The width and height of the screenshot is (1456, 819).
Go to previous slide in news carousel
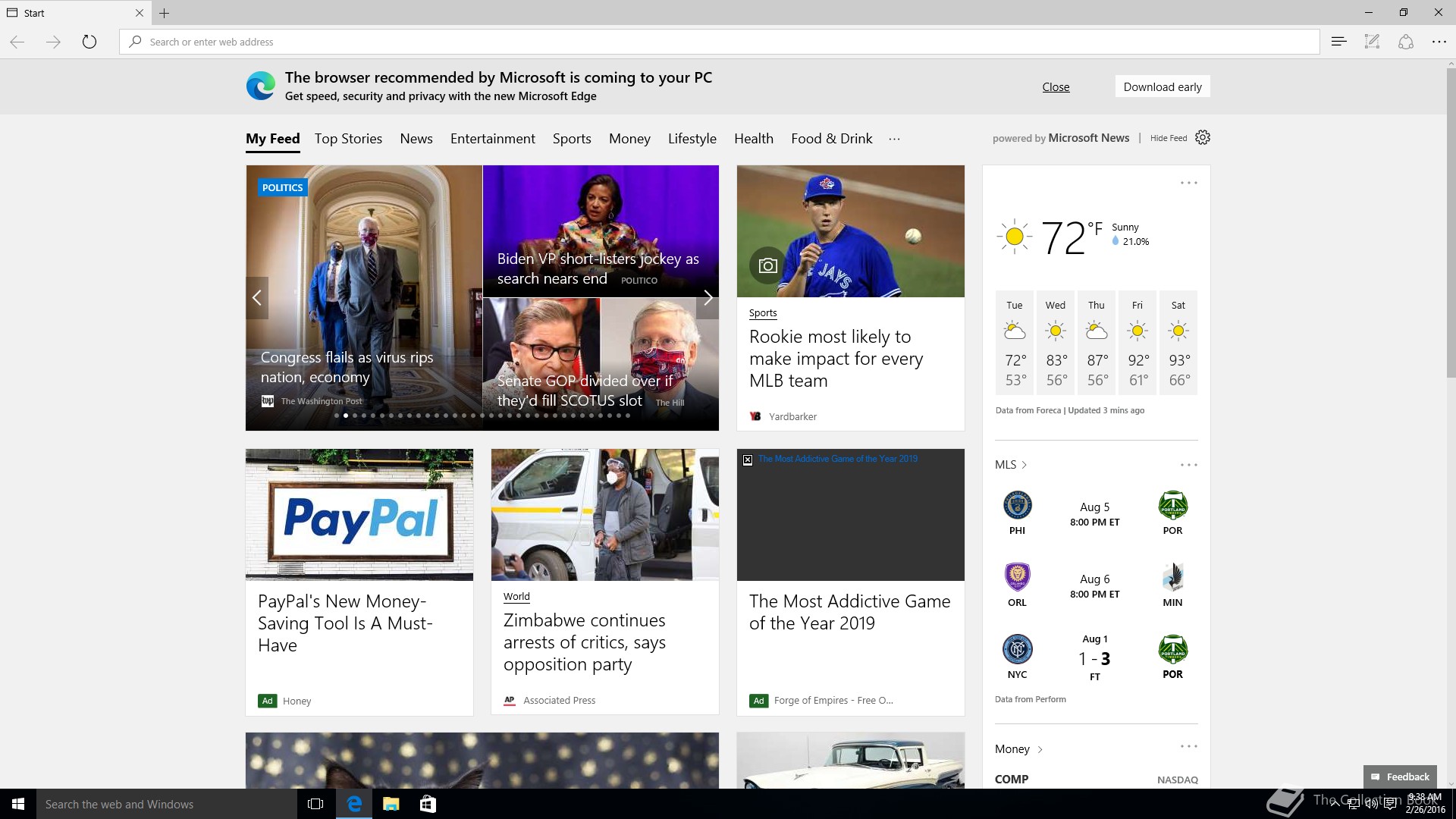pos(257,298)
